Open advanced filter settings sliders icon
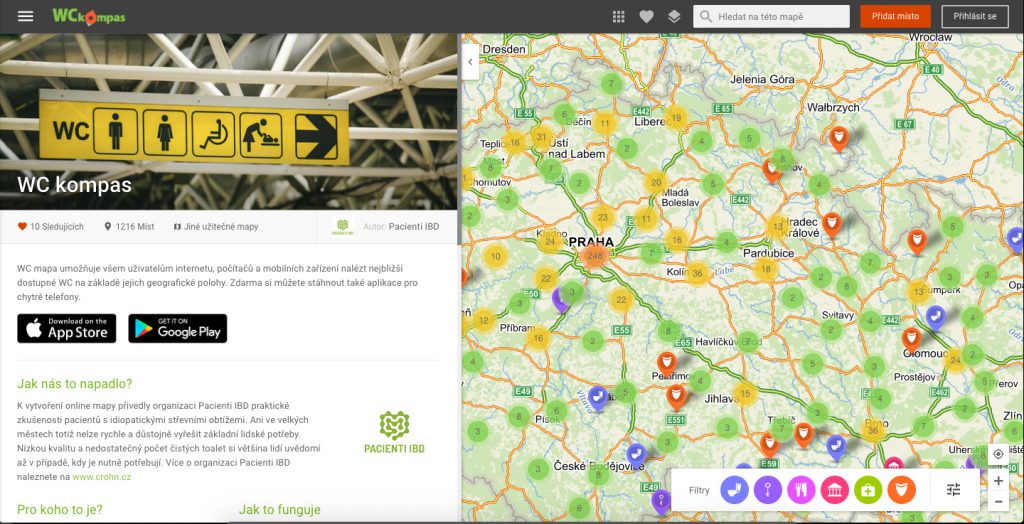This screenshot has height=524, width=1024. [x=953, y=489]
